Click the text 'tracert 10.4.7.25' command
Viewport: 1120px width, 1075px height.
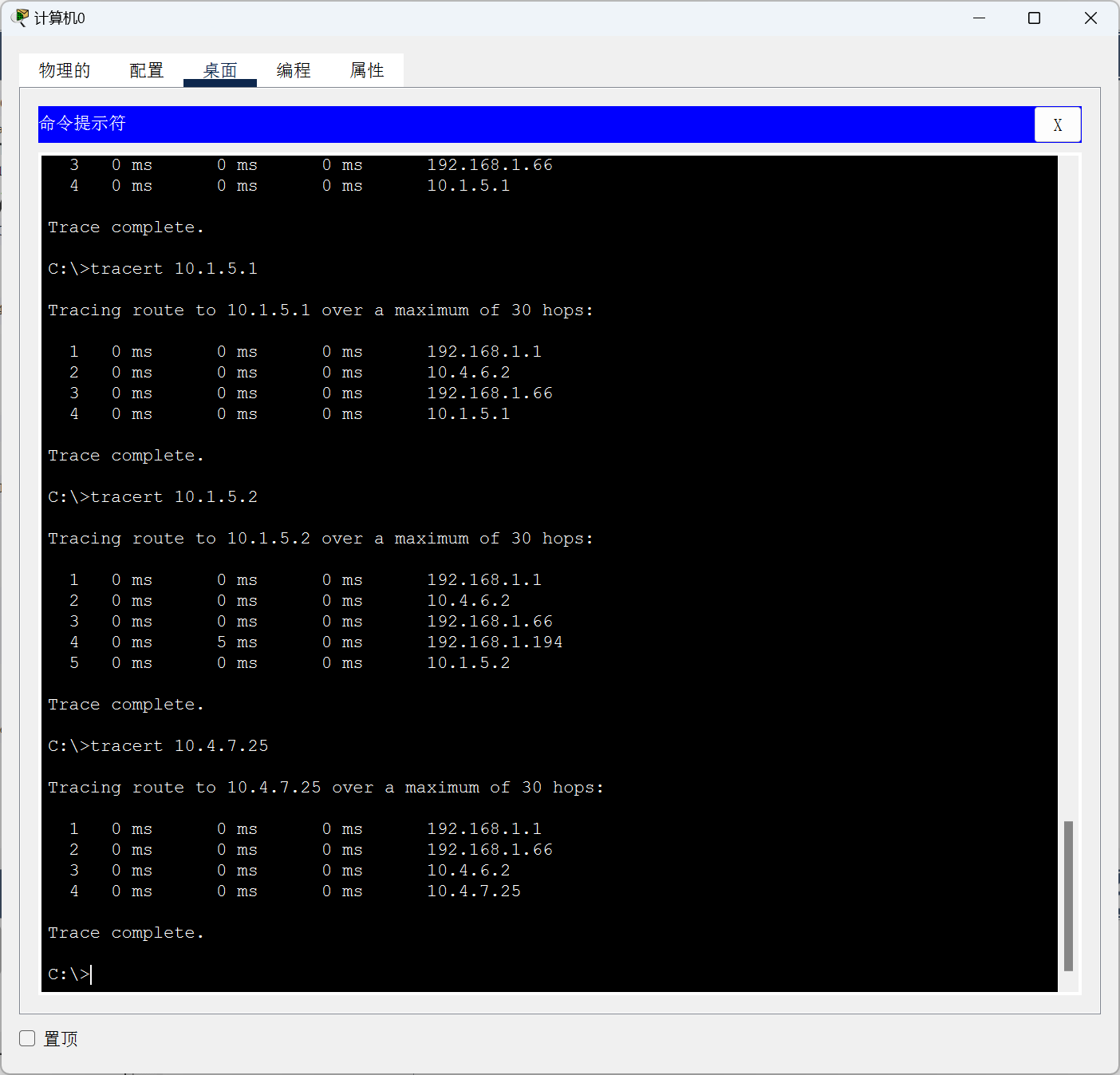[x=179, y=746]
